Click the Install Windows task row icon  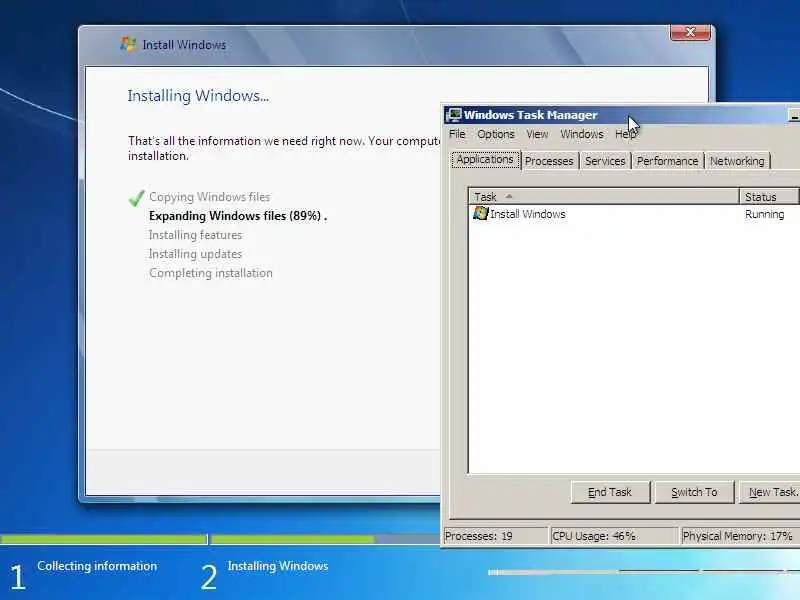coord(480,213)
